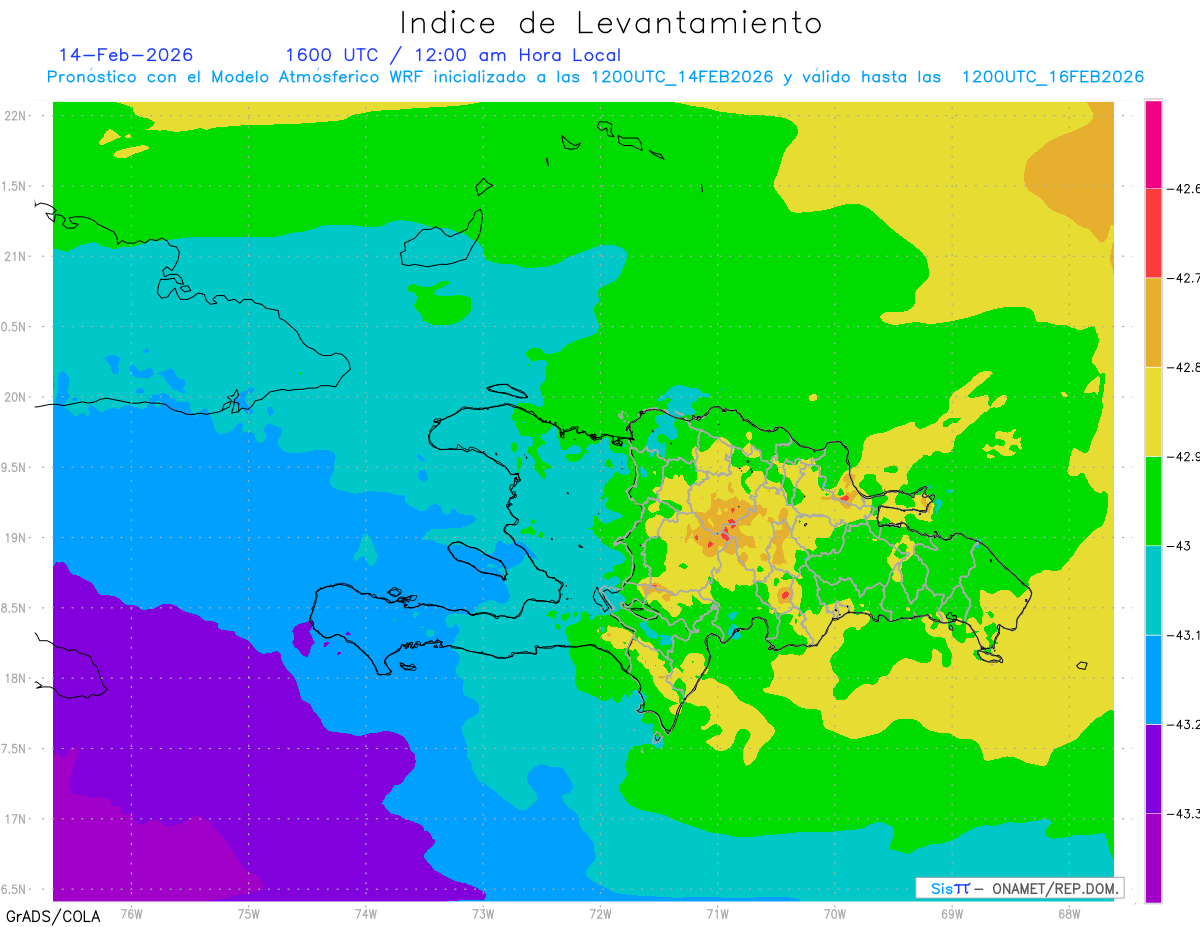1200x927 pixels.
Task: Pick the orange legend swatch
Action: (1153, 322)
